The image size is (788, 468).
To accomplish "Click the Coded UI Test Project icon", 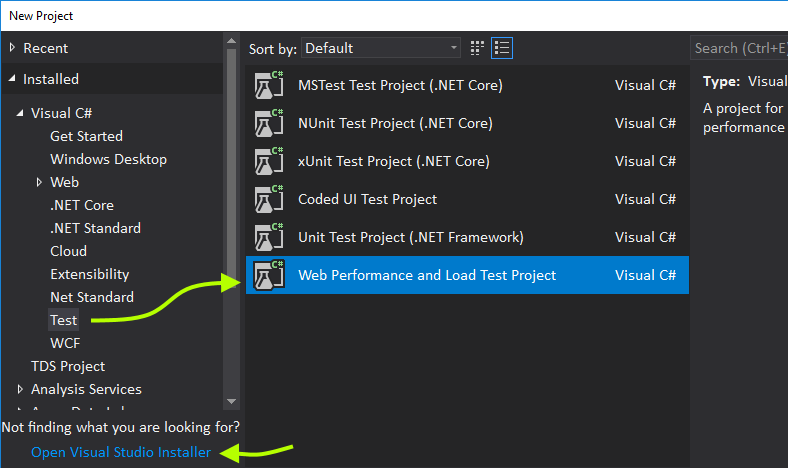I will pyautogui.click(x=269, y=200).
